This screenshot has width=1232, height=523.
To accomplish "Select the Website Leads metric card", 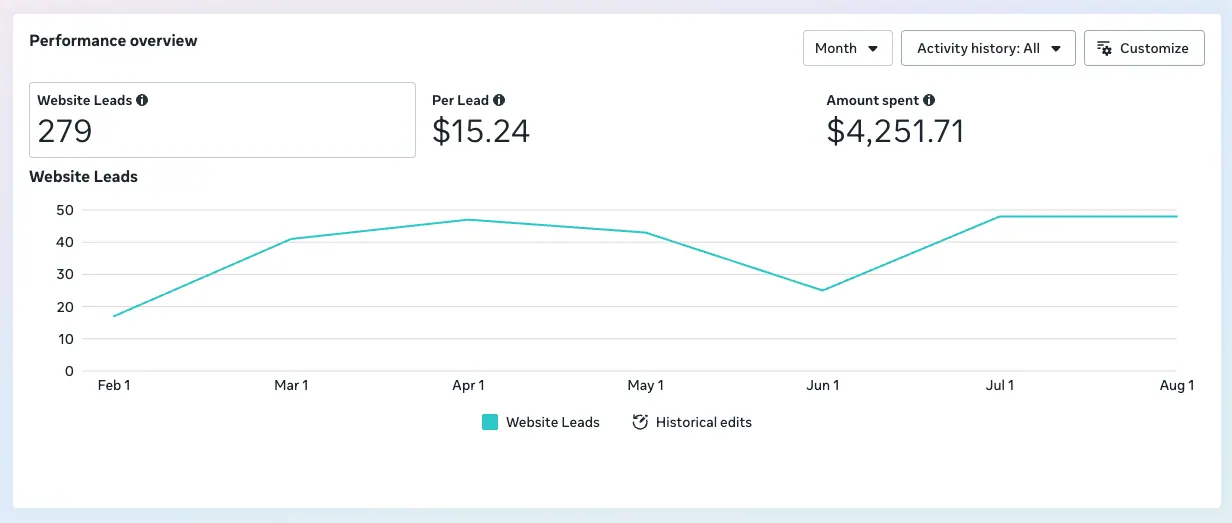I will [x=222, y=120].
